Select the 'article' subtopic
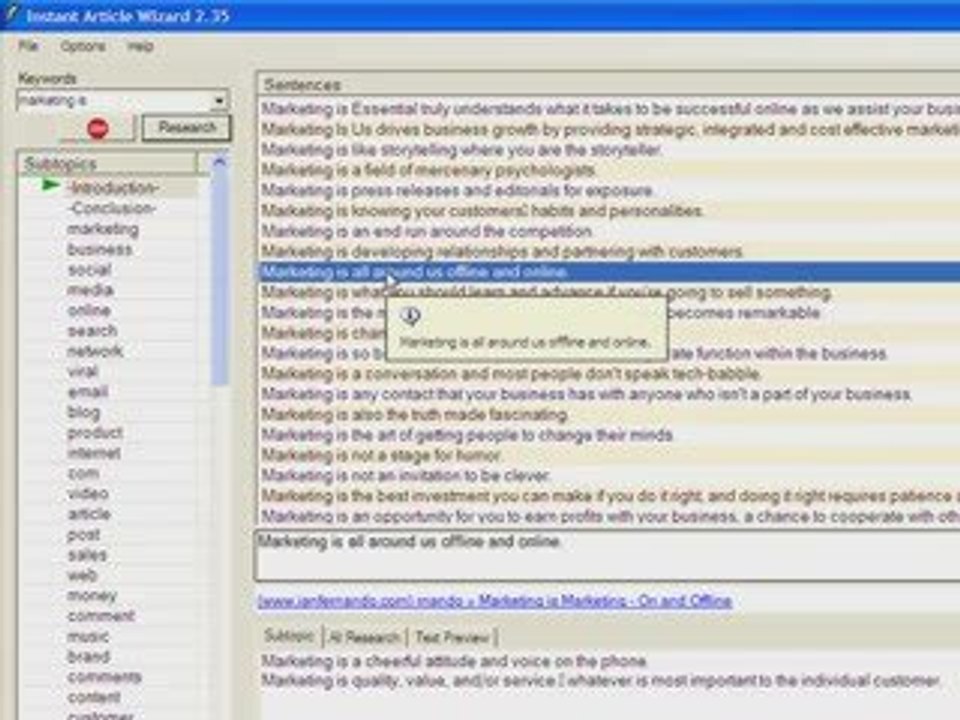Image resolution: width=960 pixels, height=720 pixels. click(89, 514)
